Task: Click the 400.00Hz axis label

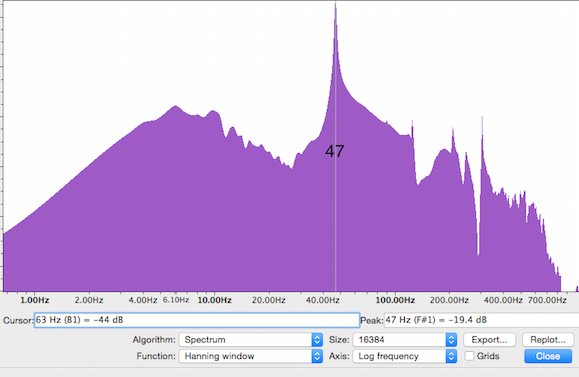Action: [x=503, y=300]
